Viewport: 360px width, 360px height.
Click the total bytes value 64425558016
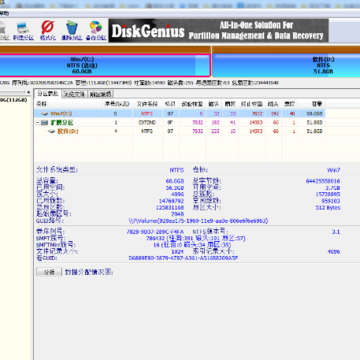point(323,181)
